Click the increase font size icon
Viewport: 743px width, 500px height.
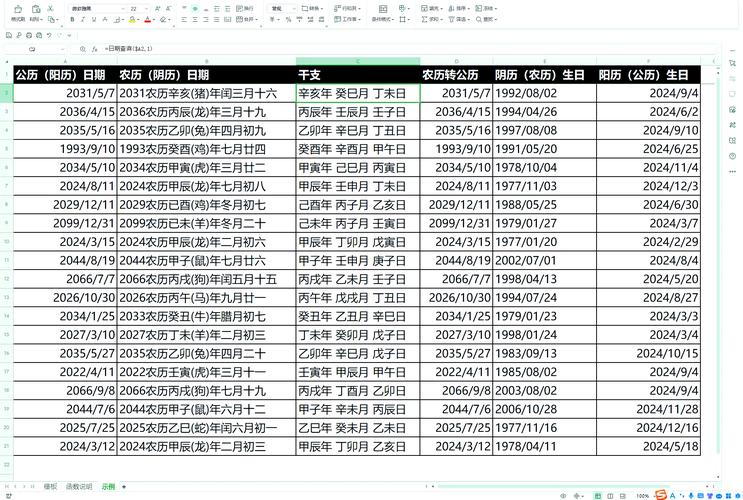[x=158, y=9]
